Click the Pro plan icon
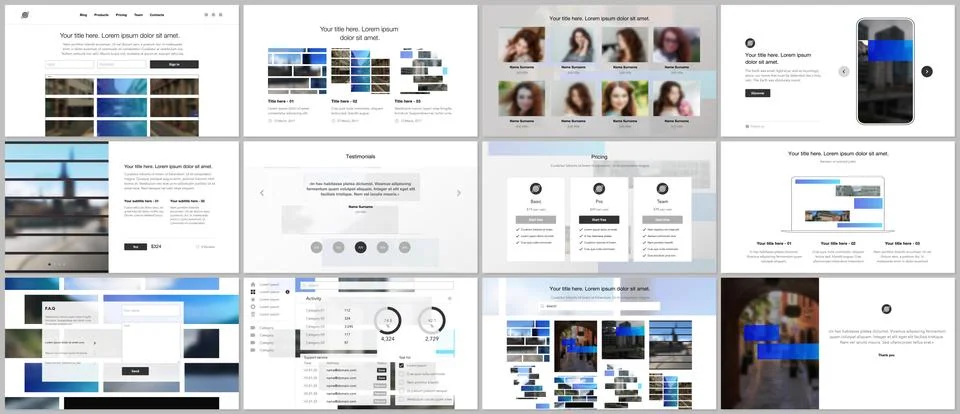960x414 pixels. 599,189
